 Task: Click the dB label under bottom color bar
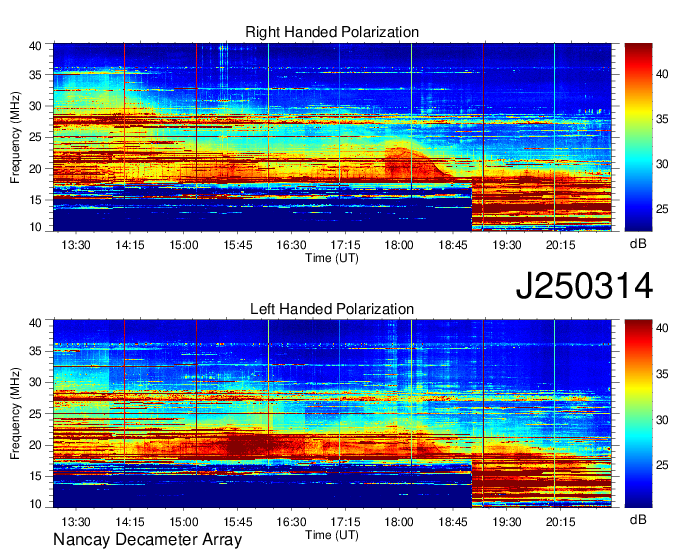coord(638,519)
